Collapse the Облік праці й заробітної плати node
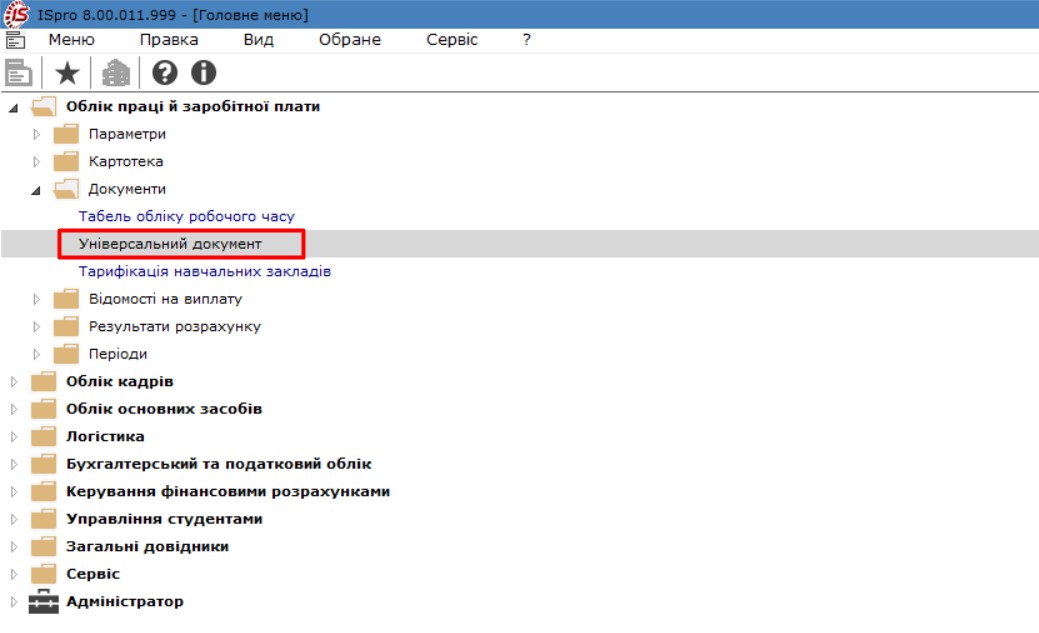 [13, 107]
